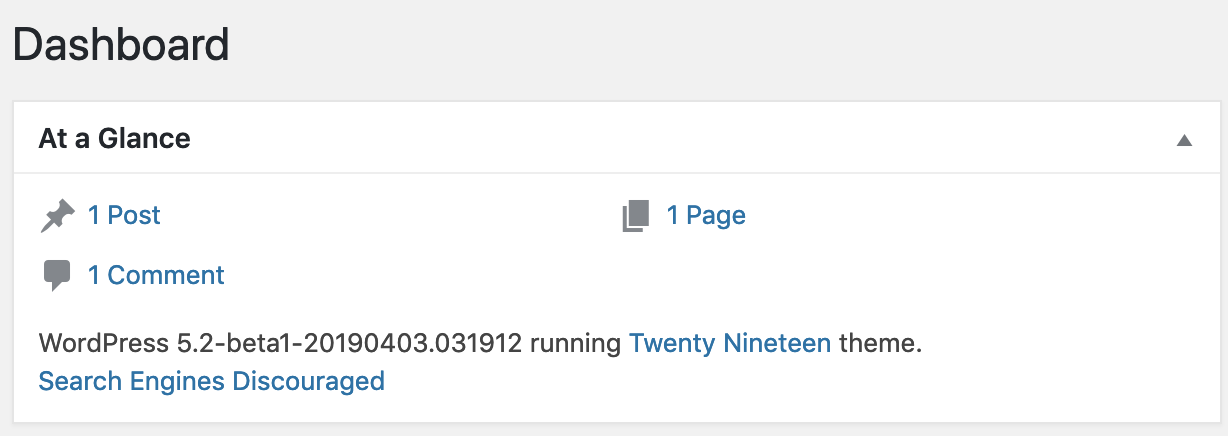Click the word "running" in the version line

(576, 344)
